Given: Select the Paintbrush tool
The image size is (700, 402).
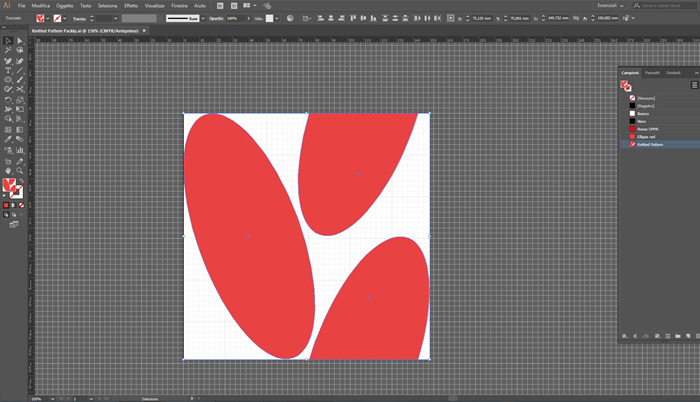Looking at the screenshot, I should (x=20, y=80).
